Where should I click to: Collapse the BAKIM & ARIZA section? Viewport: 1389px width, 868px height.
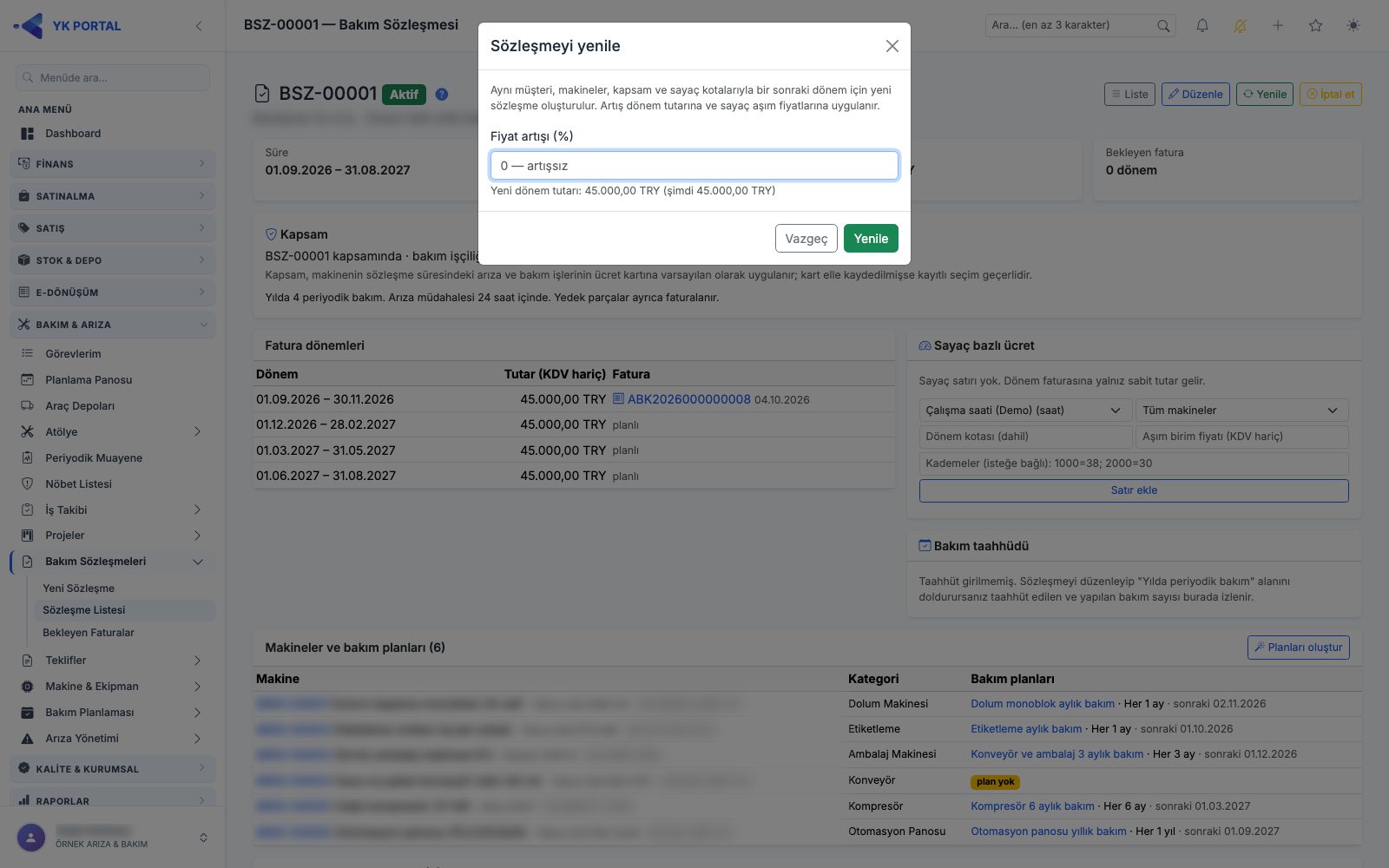click(x=113, y=325)
